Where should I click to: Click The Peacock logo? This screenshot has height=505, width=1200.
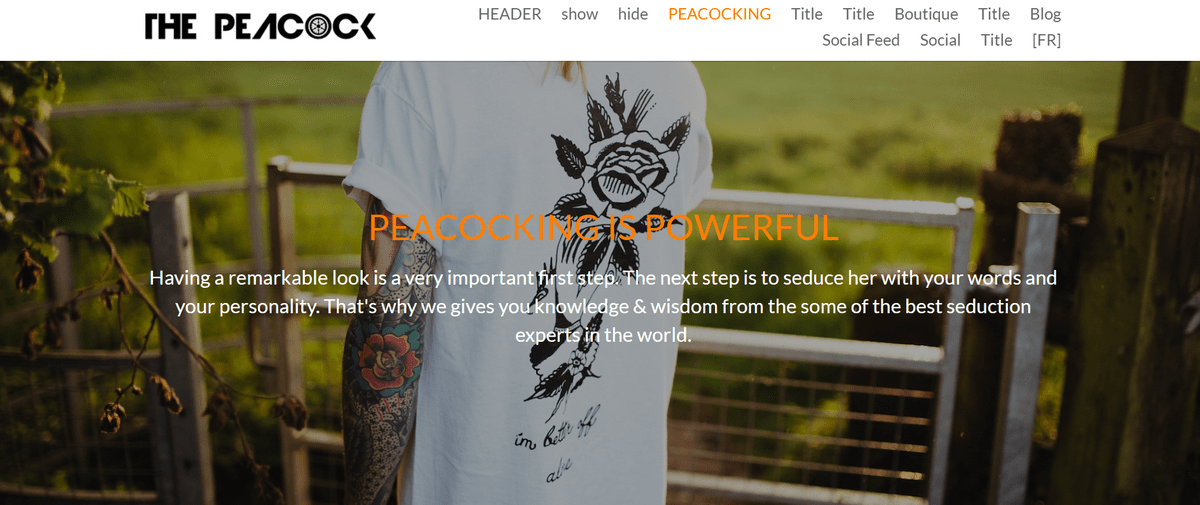click(260, 26)
